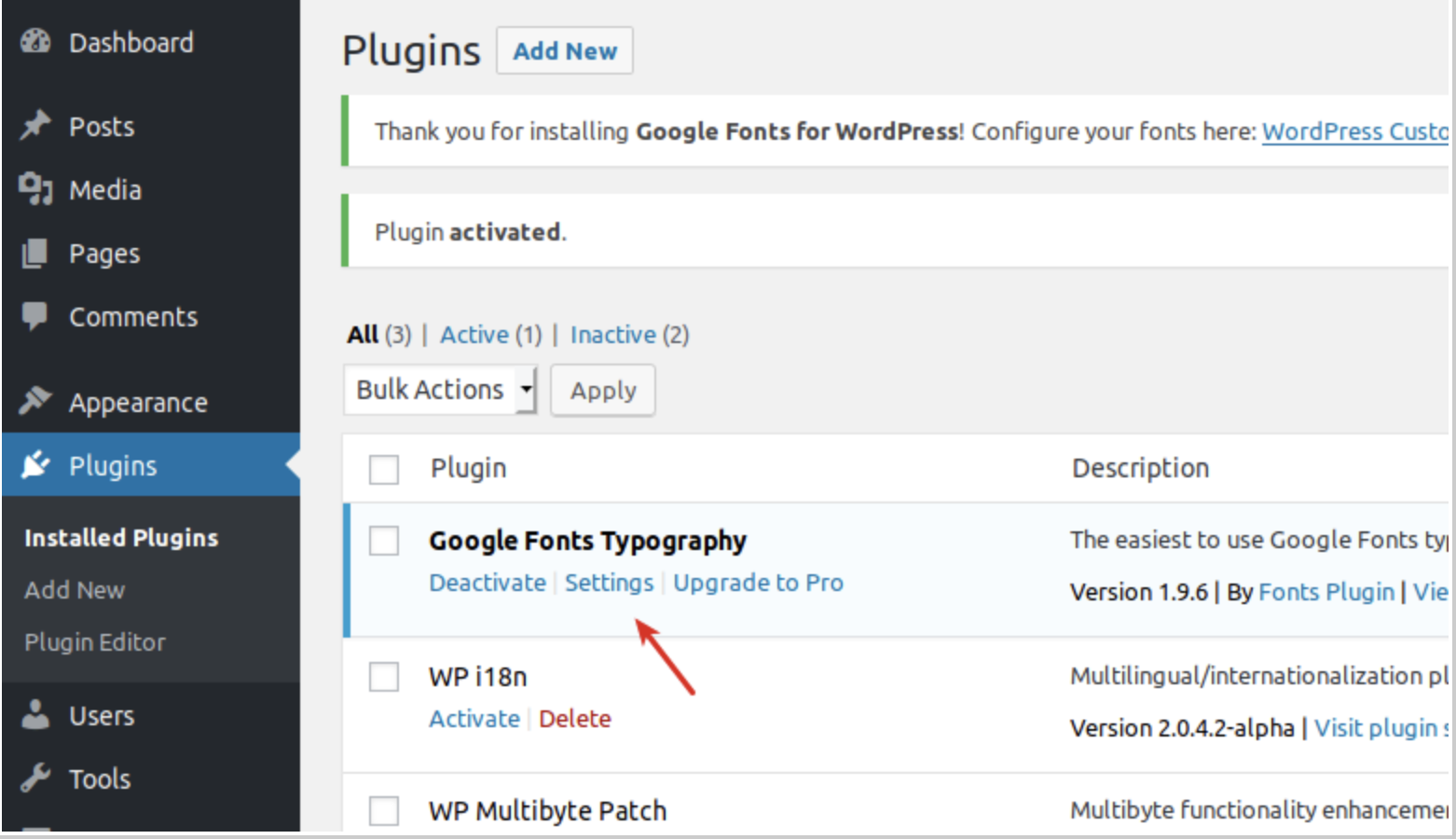This screenshot has width=1456, height=839.
Task: Go to the Media section
Action: click(151, 189)
